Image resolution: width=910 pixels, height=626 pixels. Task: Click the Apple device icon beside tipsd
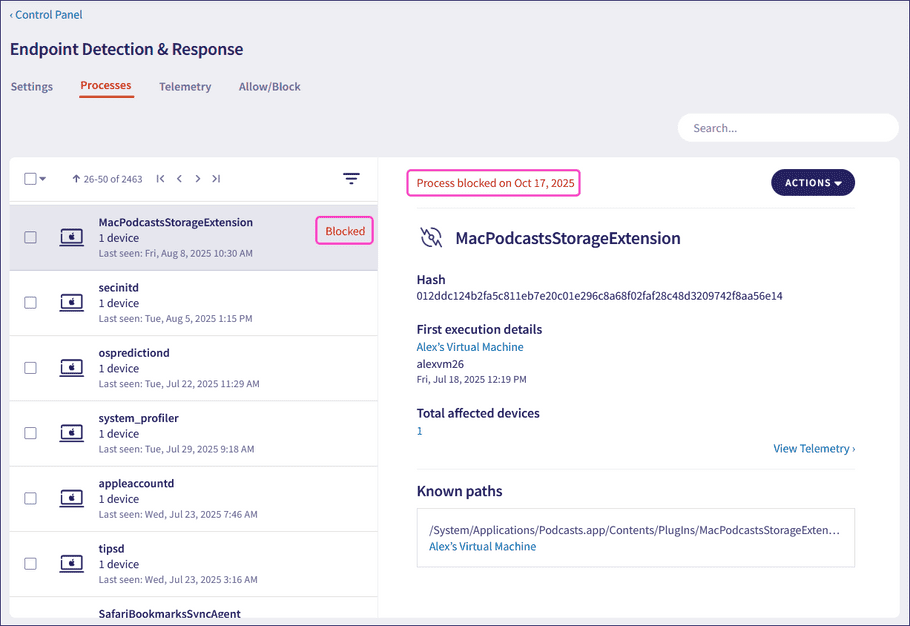(x=71, y=563)
